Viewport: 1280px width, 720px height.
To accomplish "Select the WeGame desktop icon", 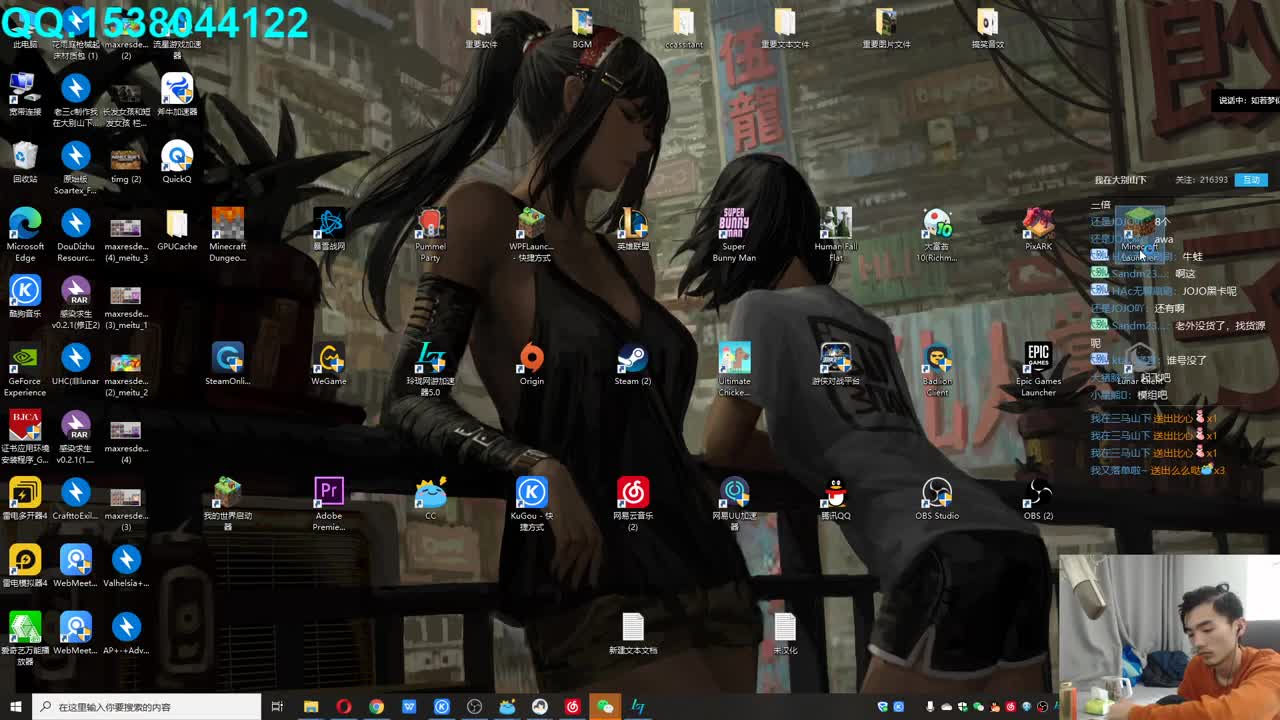I will point(329,360).
